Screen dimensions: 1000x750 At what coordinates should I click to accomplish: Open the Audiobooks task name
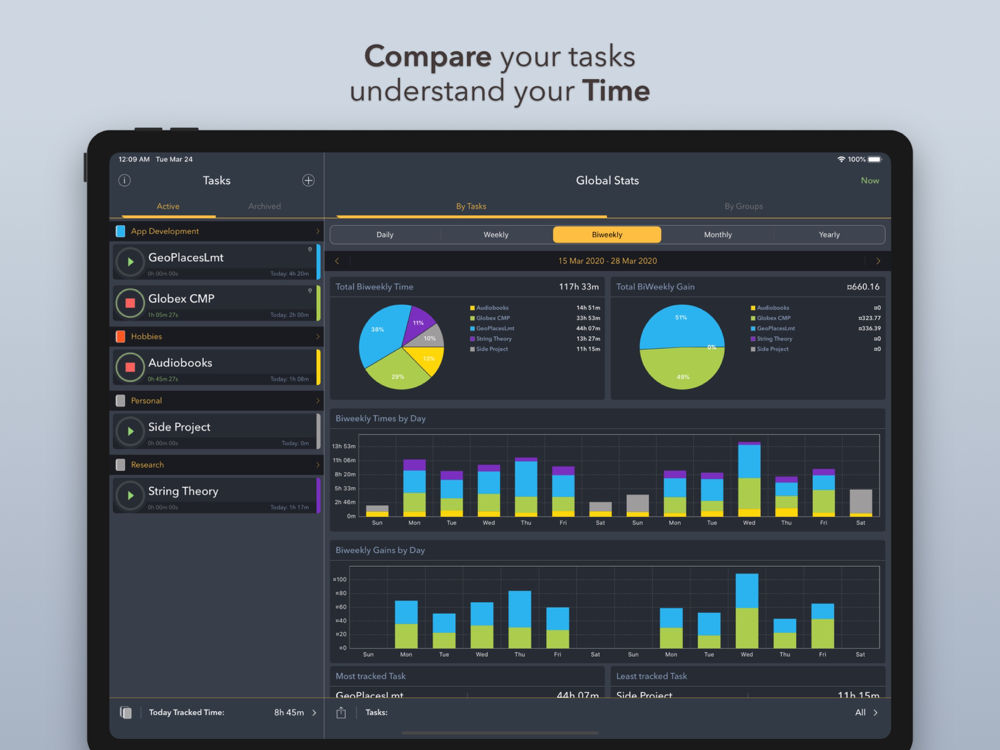pyautogui.click(x=180, y=363)
